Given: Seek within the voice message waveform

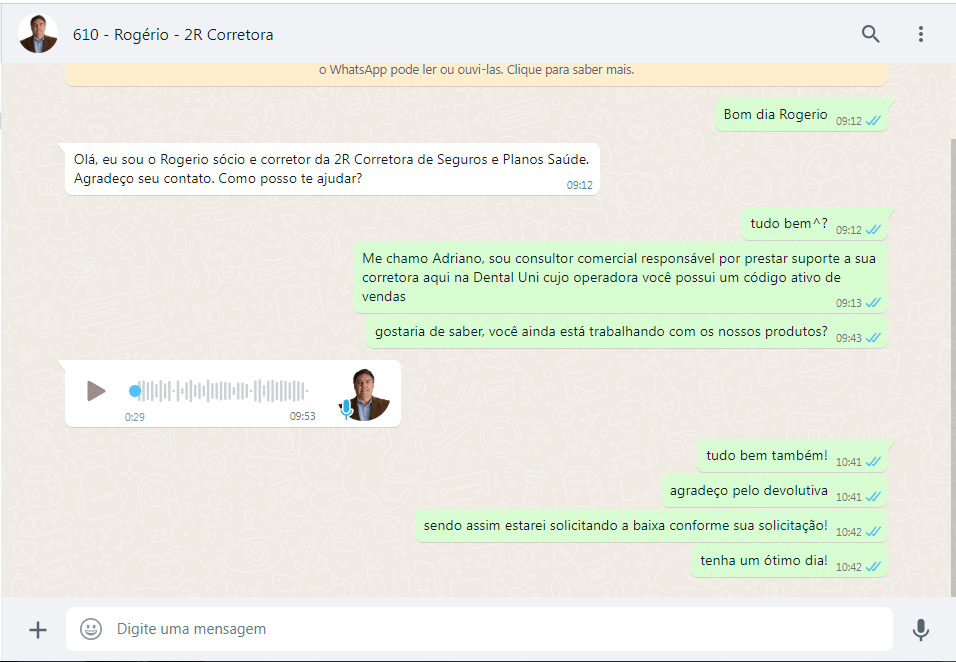Looking at the screenshot, I should pyautogui.click(x=219, y=391).
